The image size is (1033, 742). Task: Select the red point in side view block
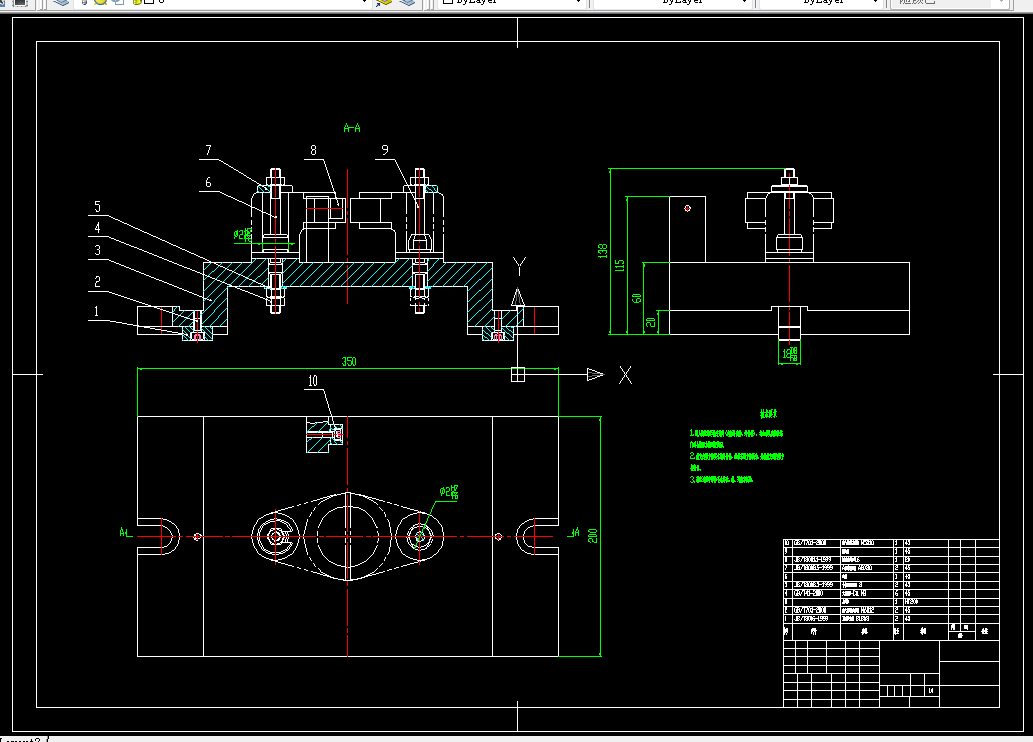tap(687, 208)
